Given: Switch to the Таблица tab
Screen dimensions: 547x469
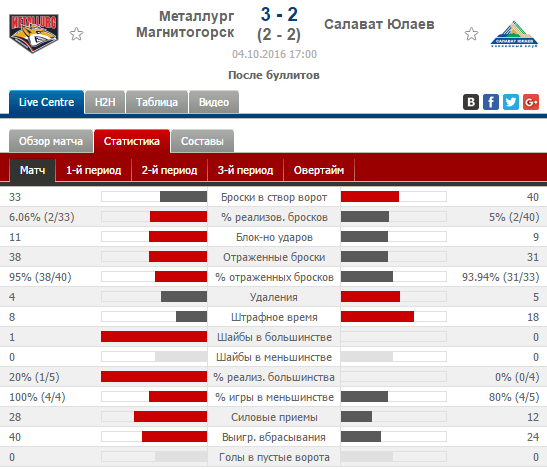Looking at the screenshot, I should click(157, 102).
